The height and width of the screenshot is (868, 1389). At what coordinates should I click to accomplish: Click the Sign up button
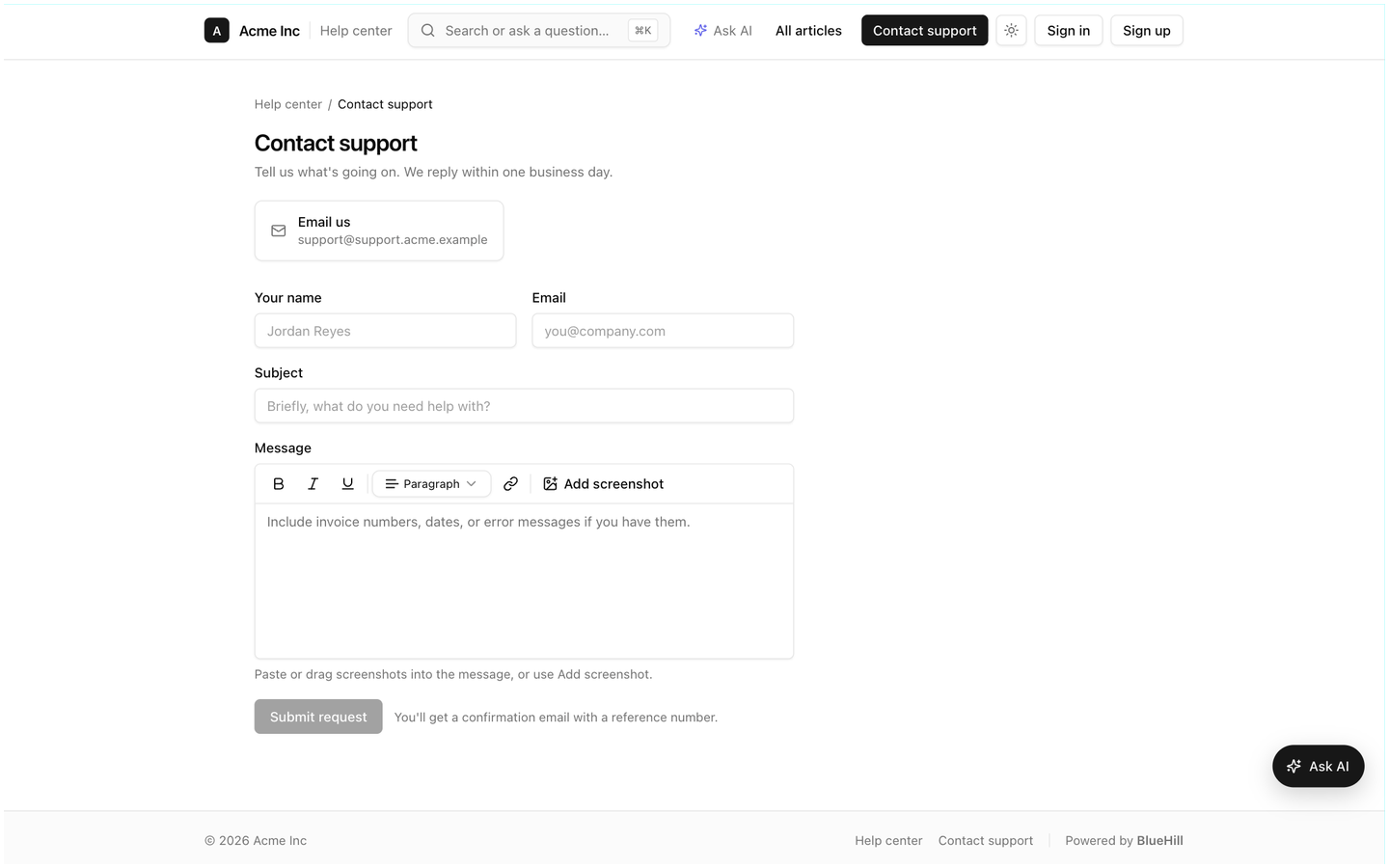(x=1147, y=31)
